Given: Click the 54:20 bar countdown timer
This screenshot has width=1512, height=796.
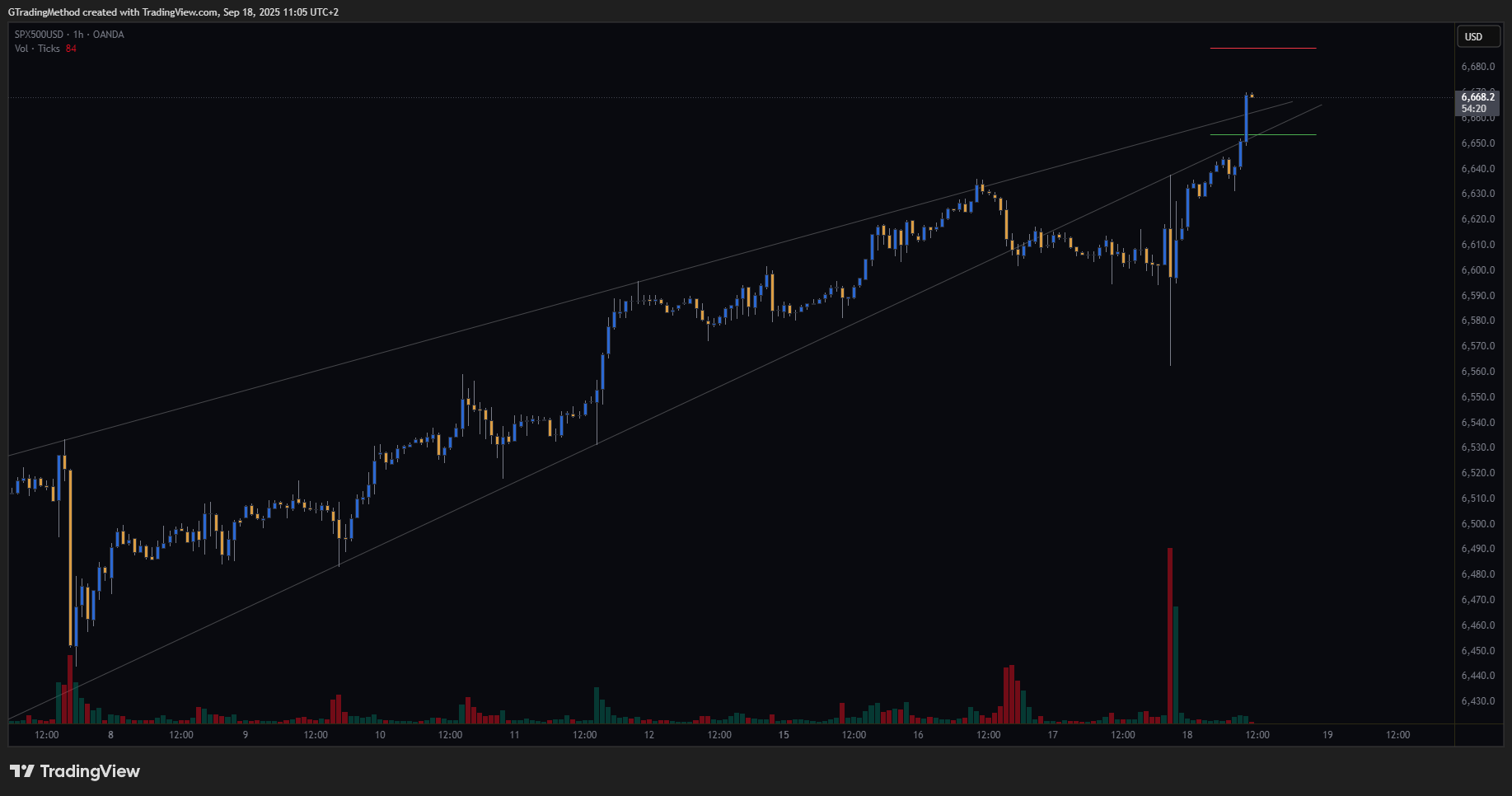Looking at the screenshot, I should click(x=1474, y=109).
